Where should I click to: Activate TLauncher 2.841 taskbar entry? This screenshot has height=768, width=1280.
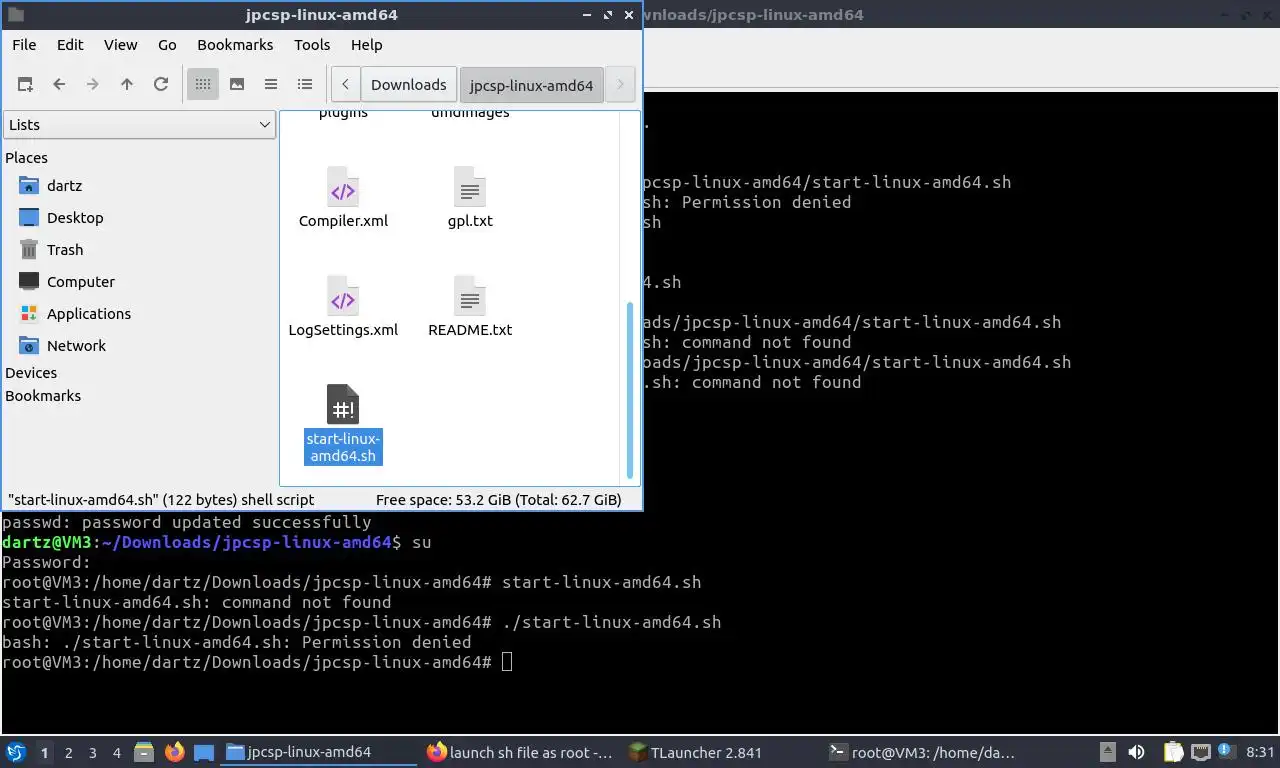click(x=722, y=752)
